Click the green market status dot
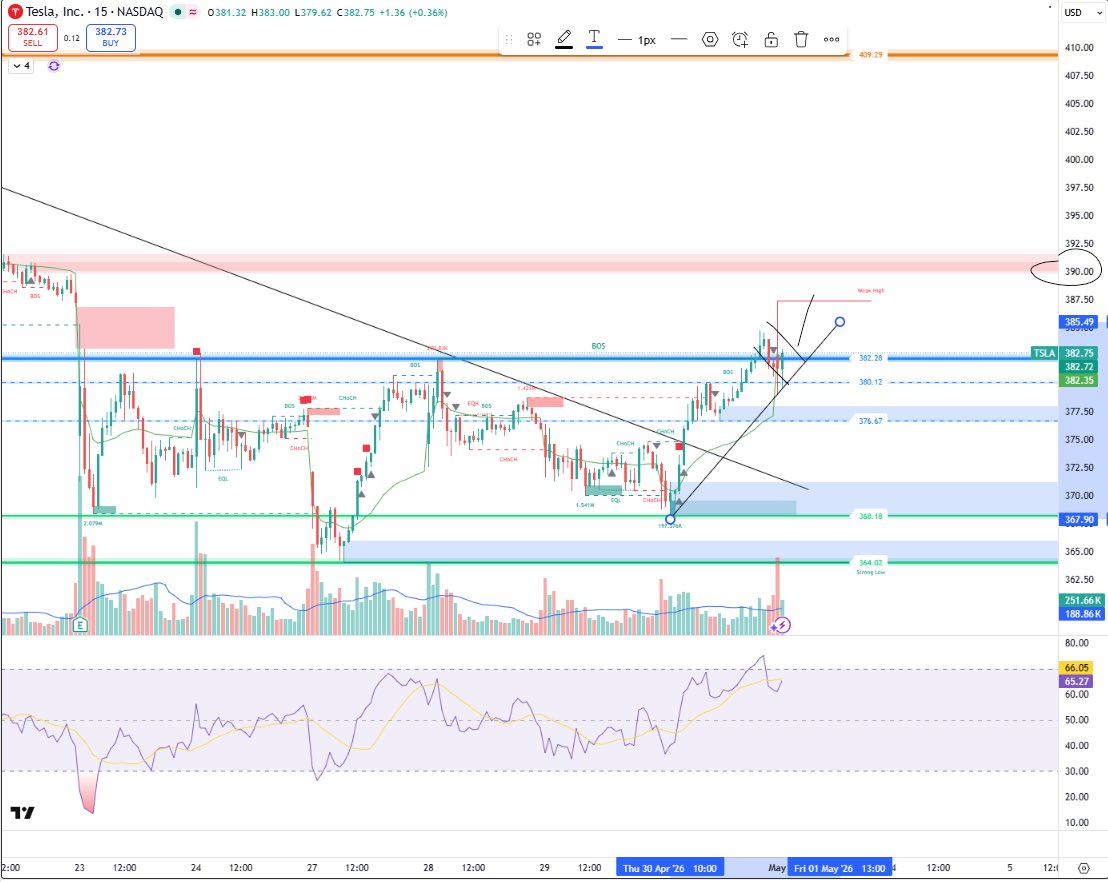1108x882 pixels. click(x=177, y=12)
